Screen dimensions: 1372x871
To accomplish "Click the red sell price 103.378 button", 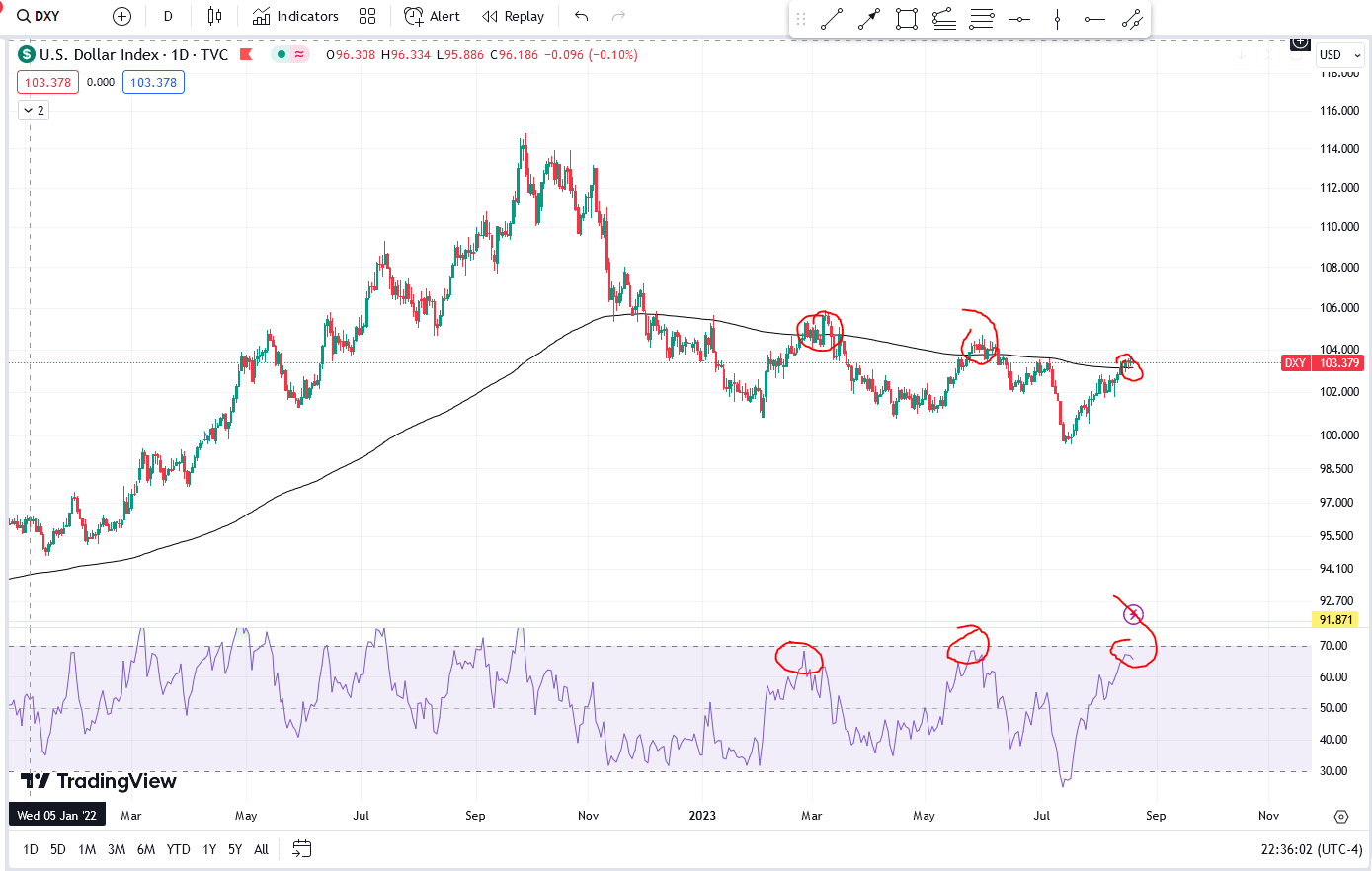I will [47, 82].
